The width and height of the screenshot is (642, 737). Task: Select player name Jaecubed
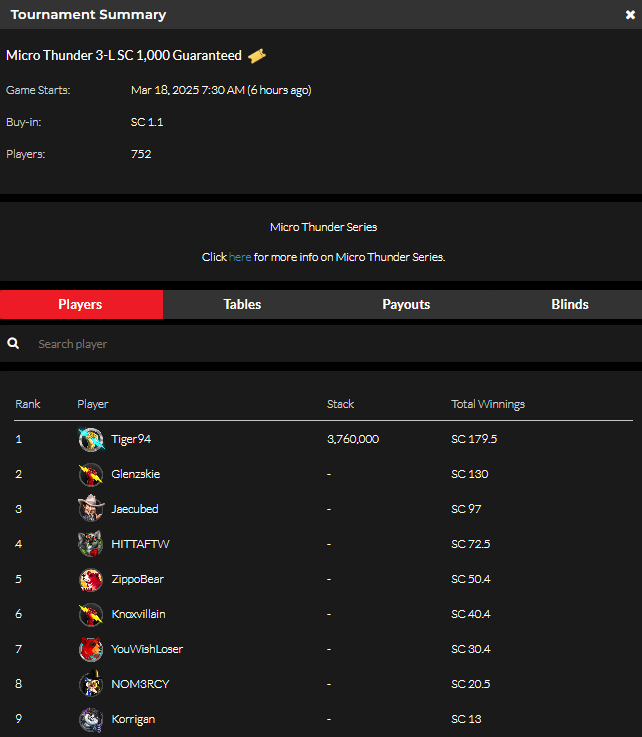coord(134,509)
